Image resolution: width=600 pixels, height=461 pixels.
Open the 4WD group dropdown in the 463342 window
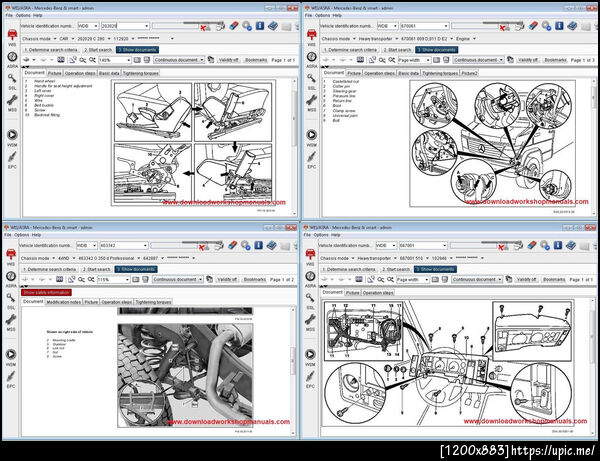67,258
